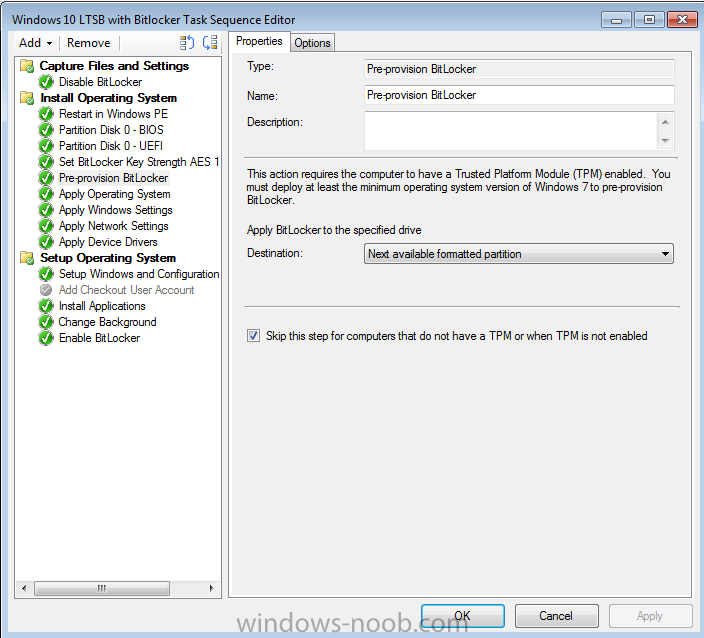Open the Destination dropdown list
The image size is (704, 638).
point(519,254)
